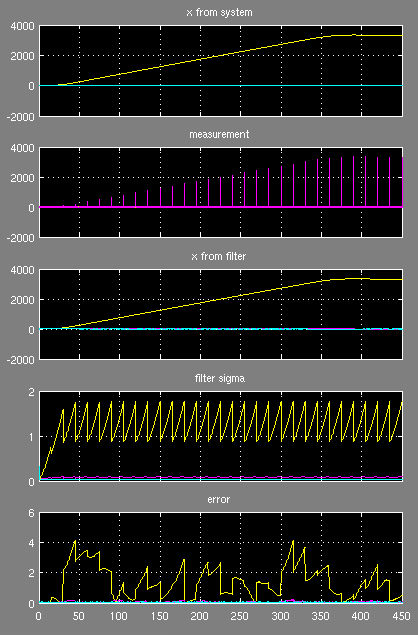Click the time-axis tick label 200
The image size is (418, 635).
click(x=199, y=616)
